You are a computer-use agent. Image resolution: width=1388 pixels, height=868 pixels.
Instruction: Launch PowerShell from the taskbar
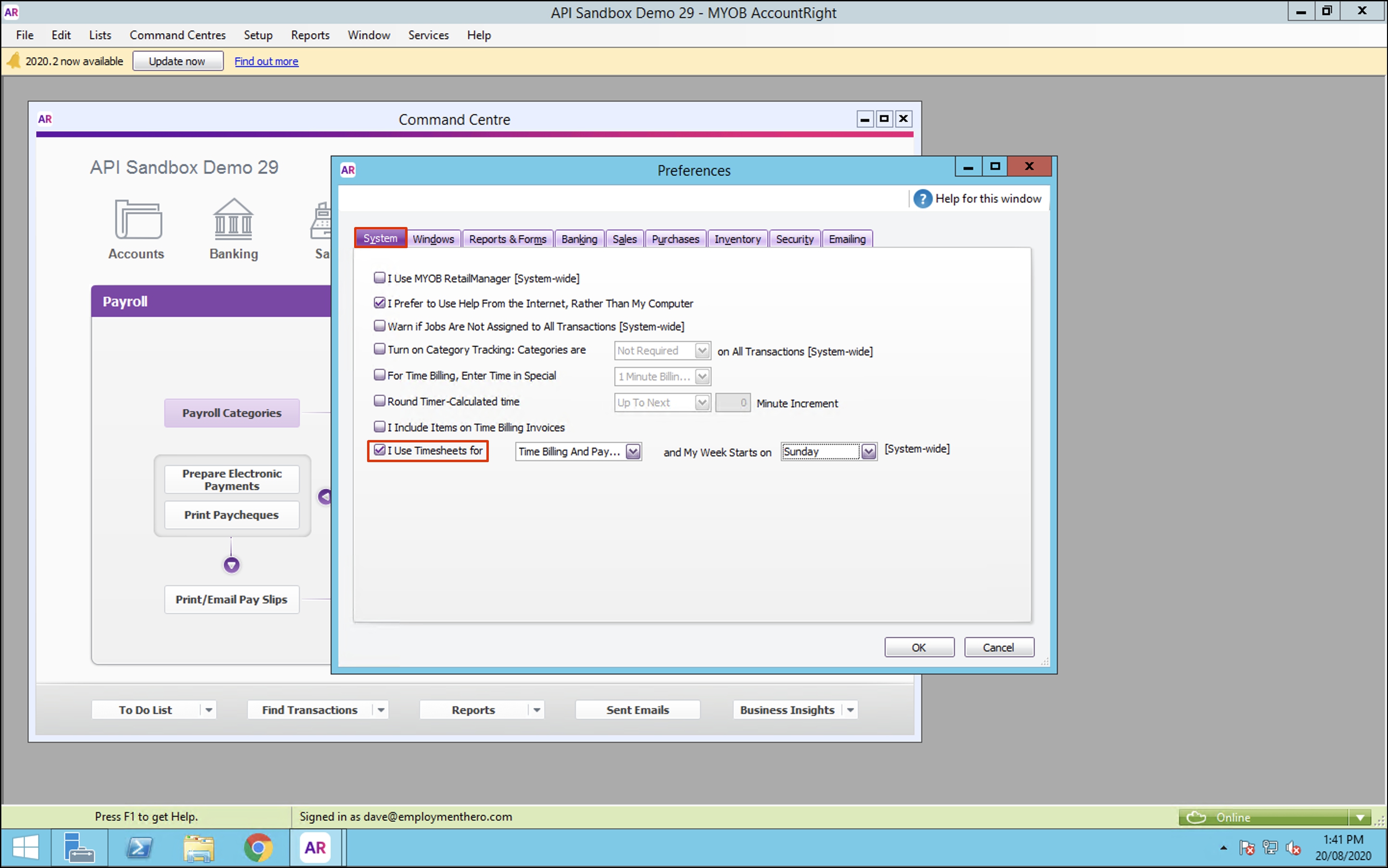tap(140, 847)
